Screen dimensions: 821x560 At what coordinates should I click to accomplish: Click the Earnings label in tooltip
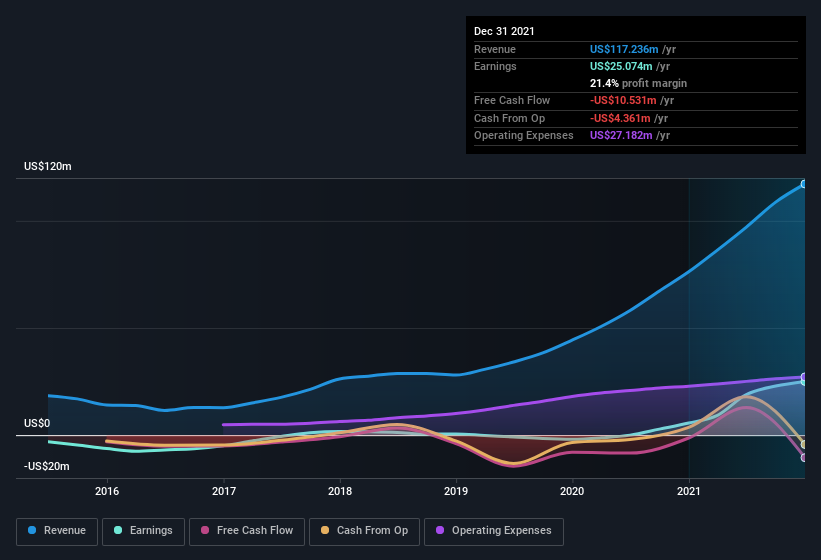click(495, 66)
